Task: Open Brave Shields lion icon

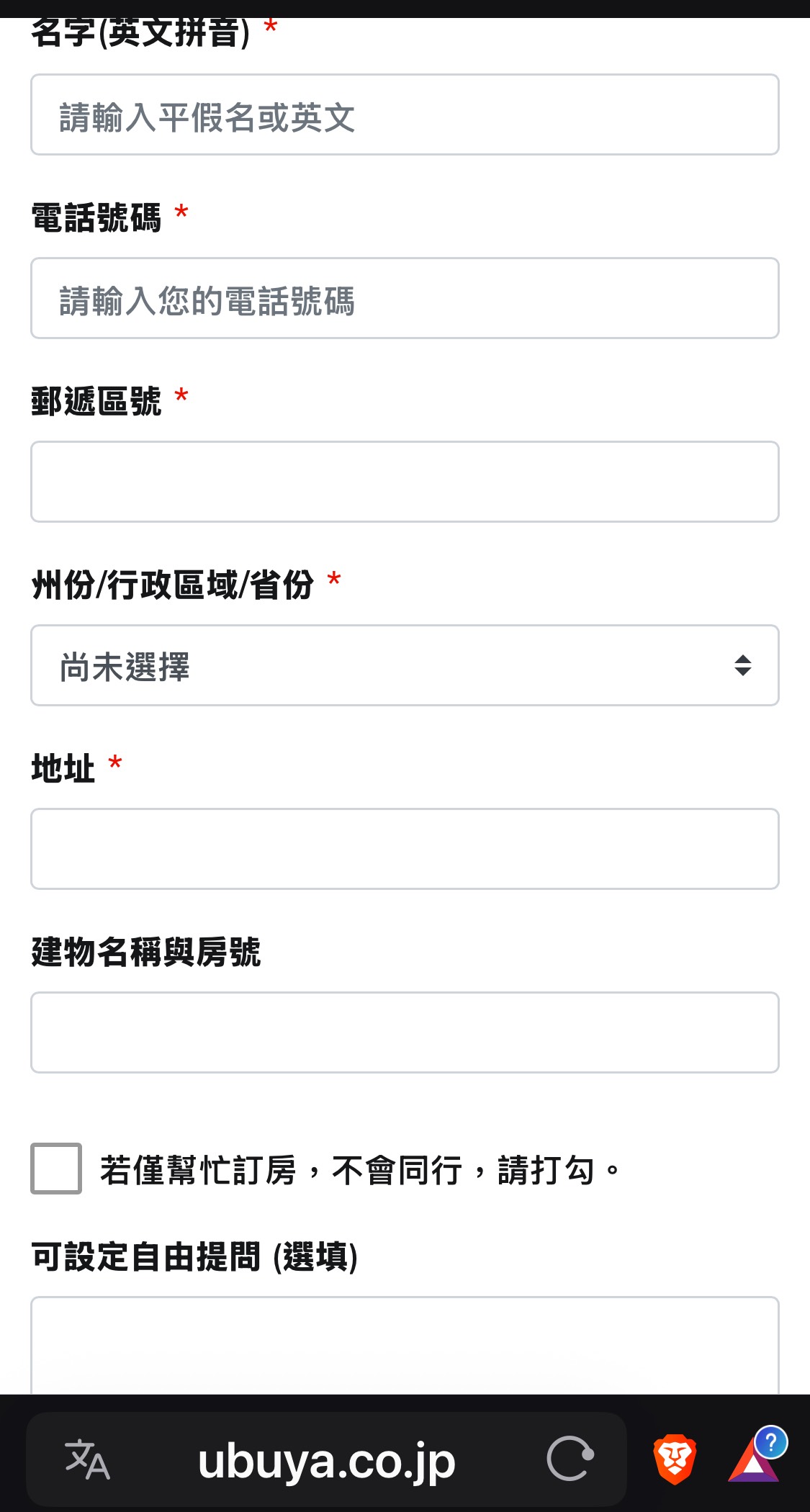Action: [674, 1459]
